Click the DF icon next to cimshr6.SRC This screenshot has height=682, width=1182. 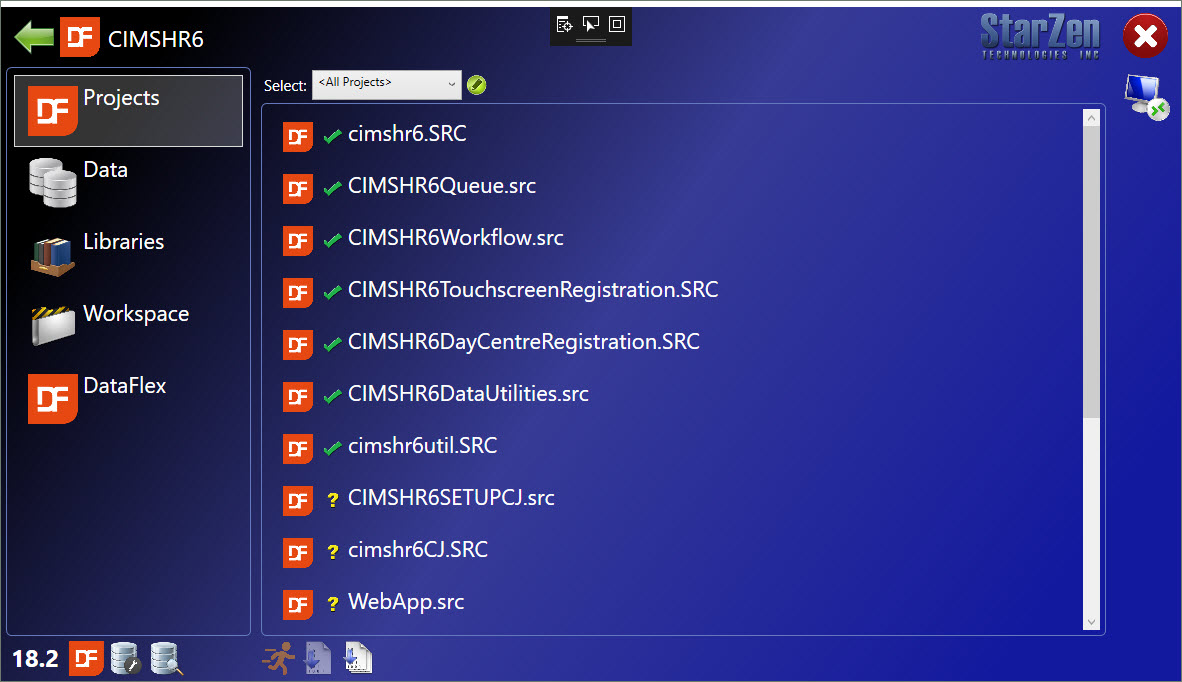pyautogui.click(x=298, y=136)
